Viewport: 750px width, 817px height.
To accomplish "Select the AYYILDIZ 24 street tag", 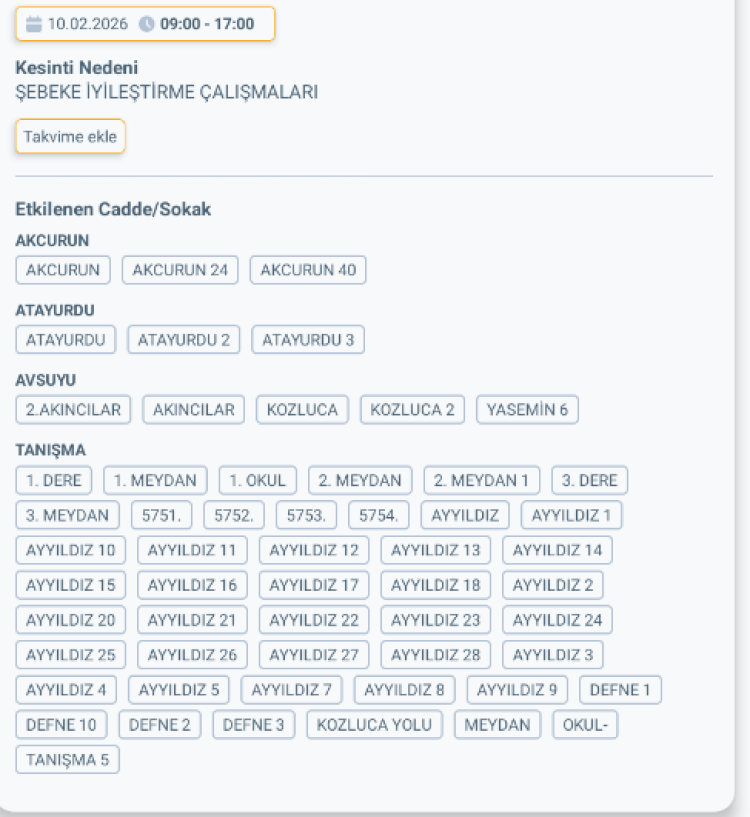I will click(557, 620).
